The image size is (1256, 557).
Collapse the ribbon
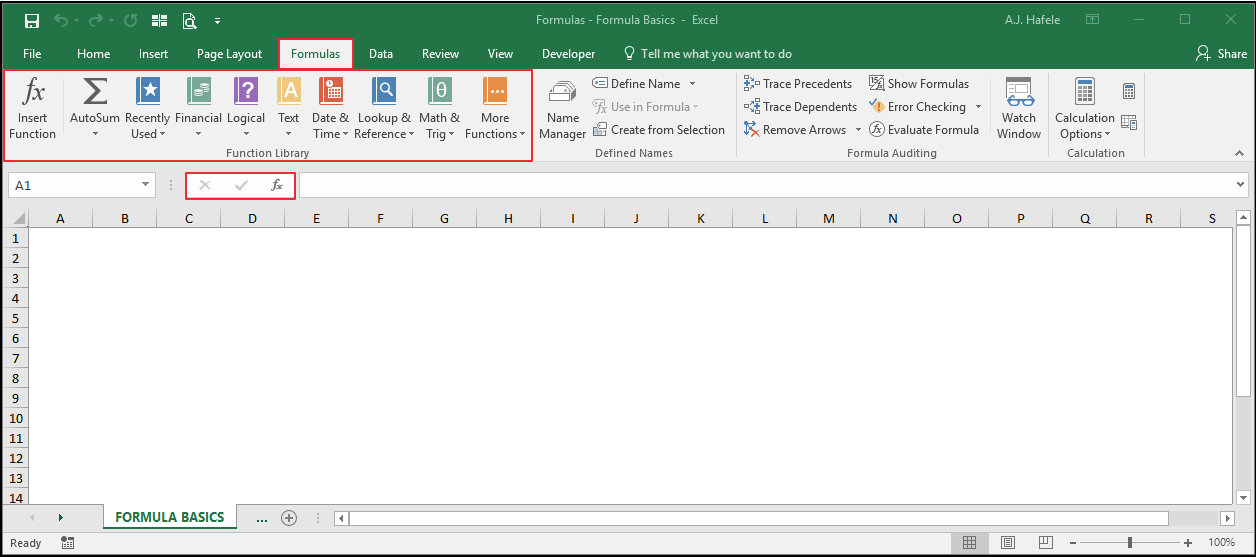(x=1239, y=153)
